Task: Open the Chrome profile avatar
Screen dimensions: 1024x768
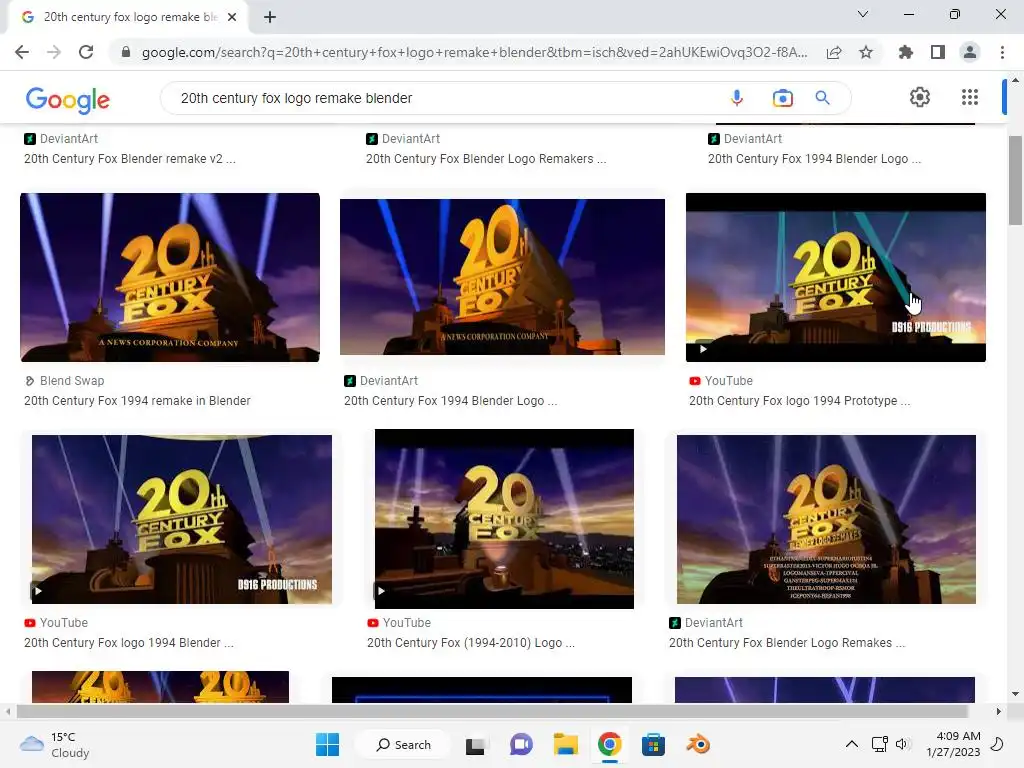Action: (970, 52)
